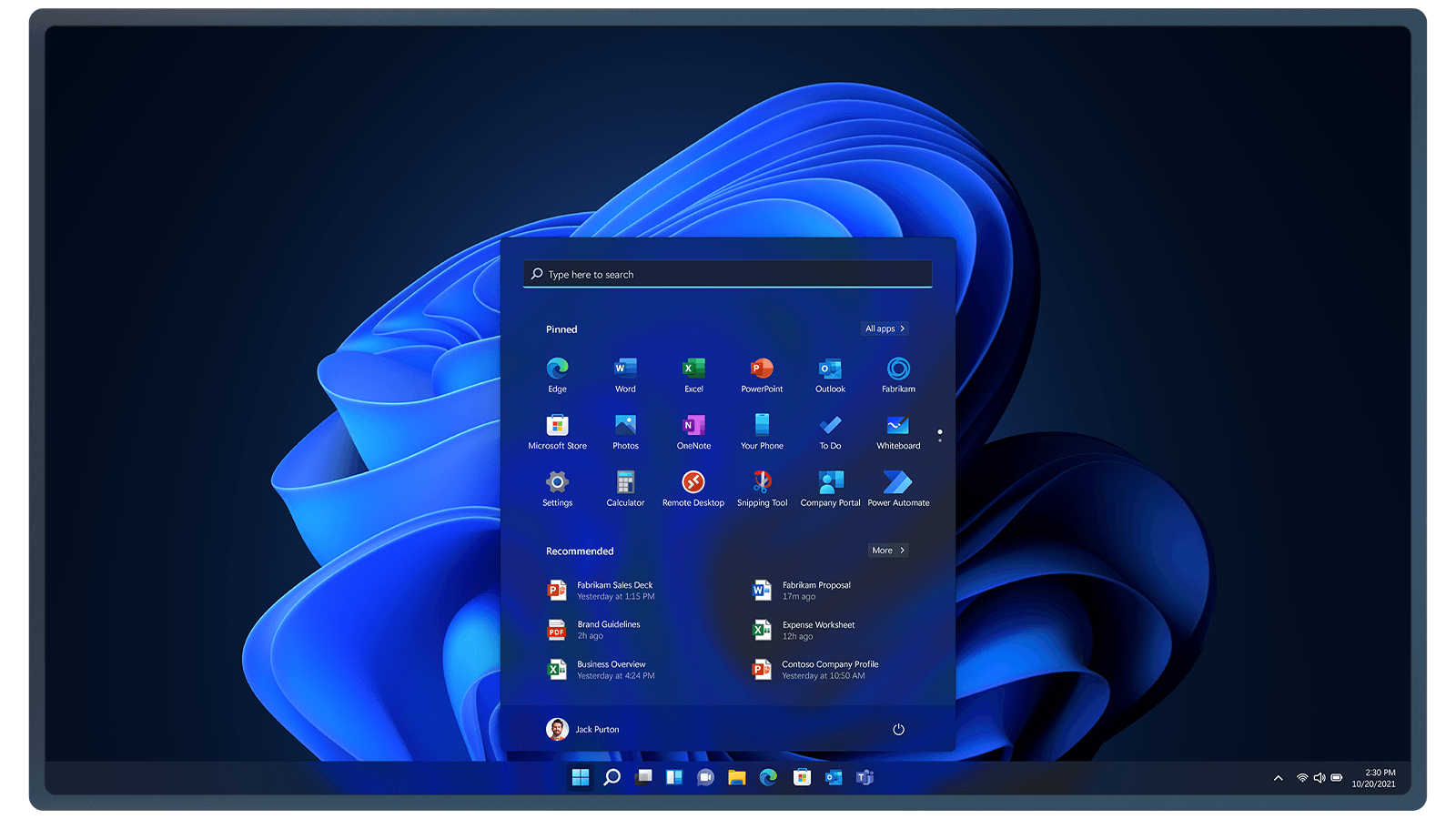Show More recommended files

pyautogui.click(x=887, y=550)
